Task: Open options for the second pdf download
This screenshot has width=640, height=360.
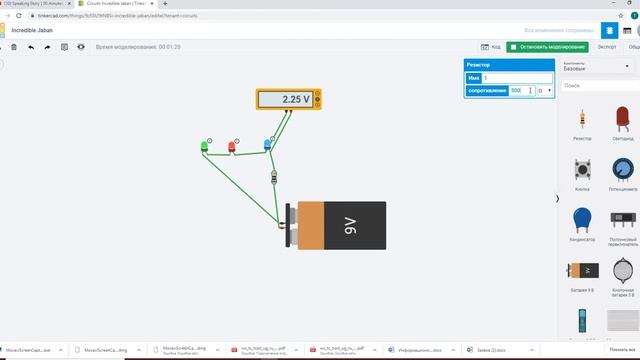Action: pos(374,350)
